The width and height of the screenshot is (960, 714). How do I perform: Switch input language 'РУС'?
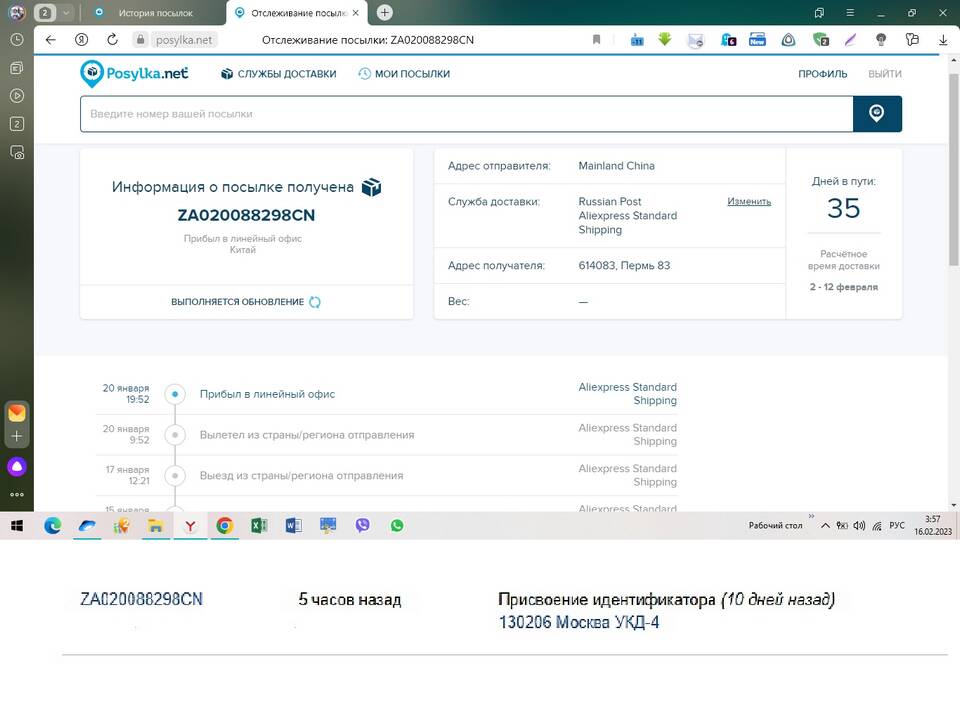(x=897, y=525)
